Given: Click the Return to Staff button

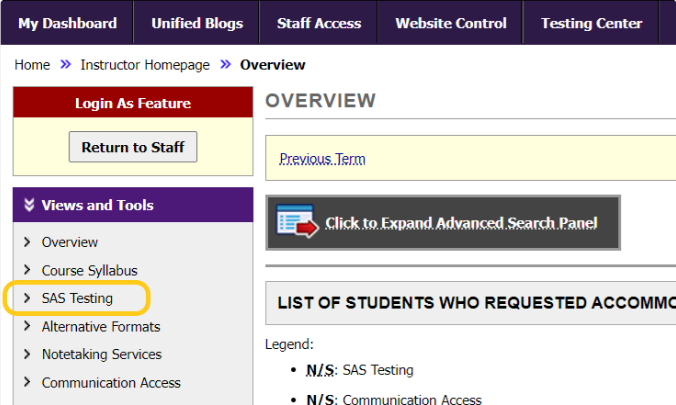Looking at the screenshot, I should (x=133, y=147).
